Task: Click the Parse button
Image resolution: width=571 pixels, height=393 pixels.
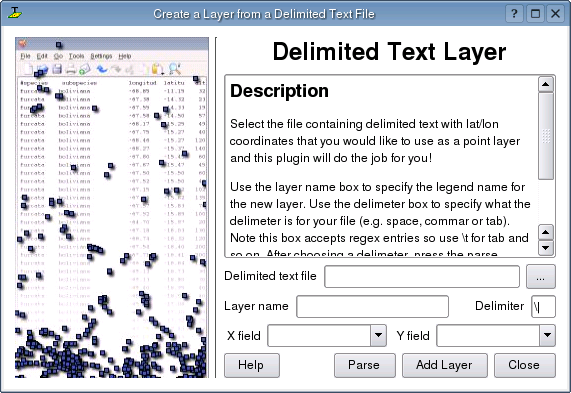Action: click(365, 365)
